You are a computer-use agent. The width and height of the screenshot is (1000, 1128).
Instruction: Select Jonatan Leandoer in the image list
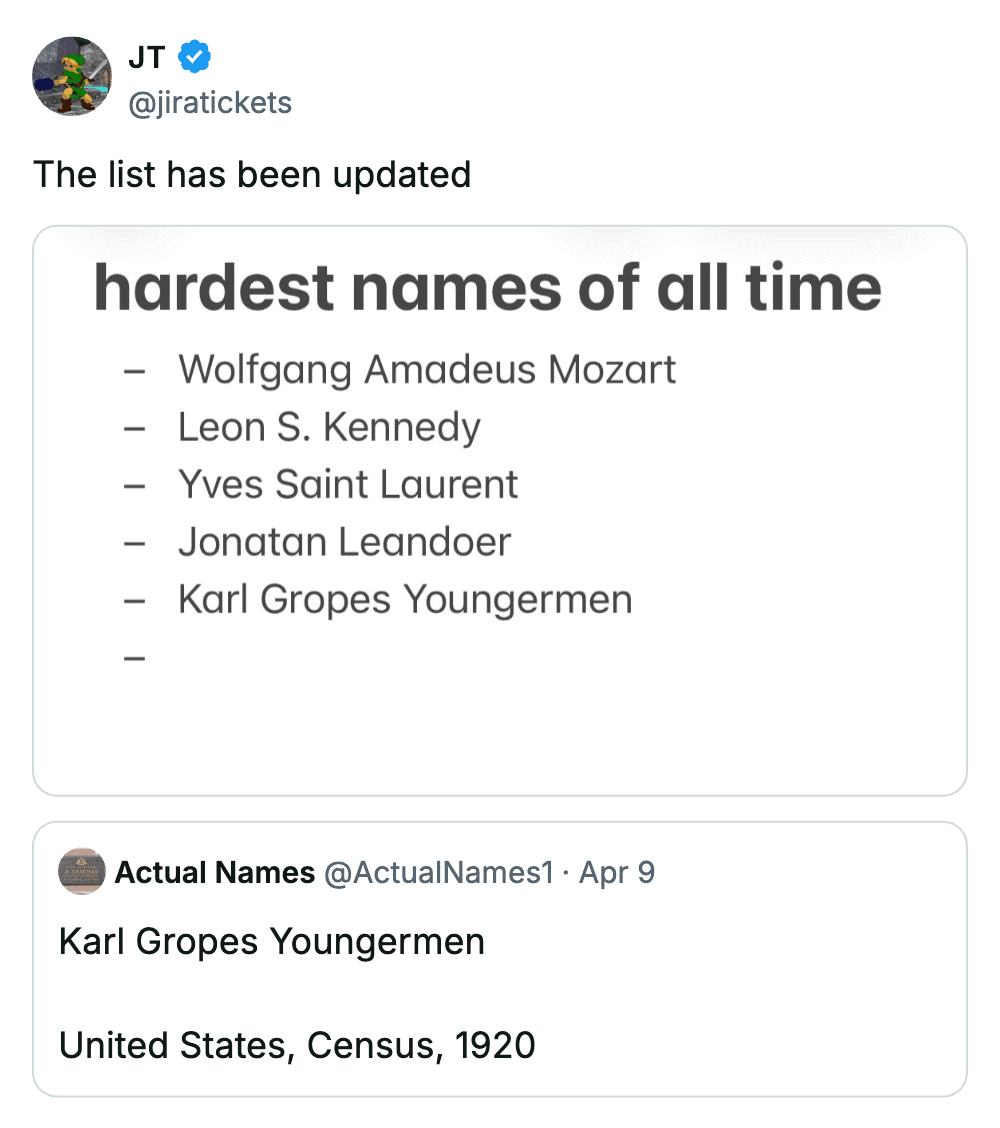344,543
